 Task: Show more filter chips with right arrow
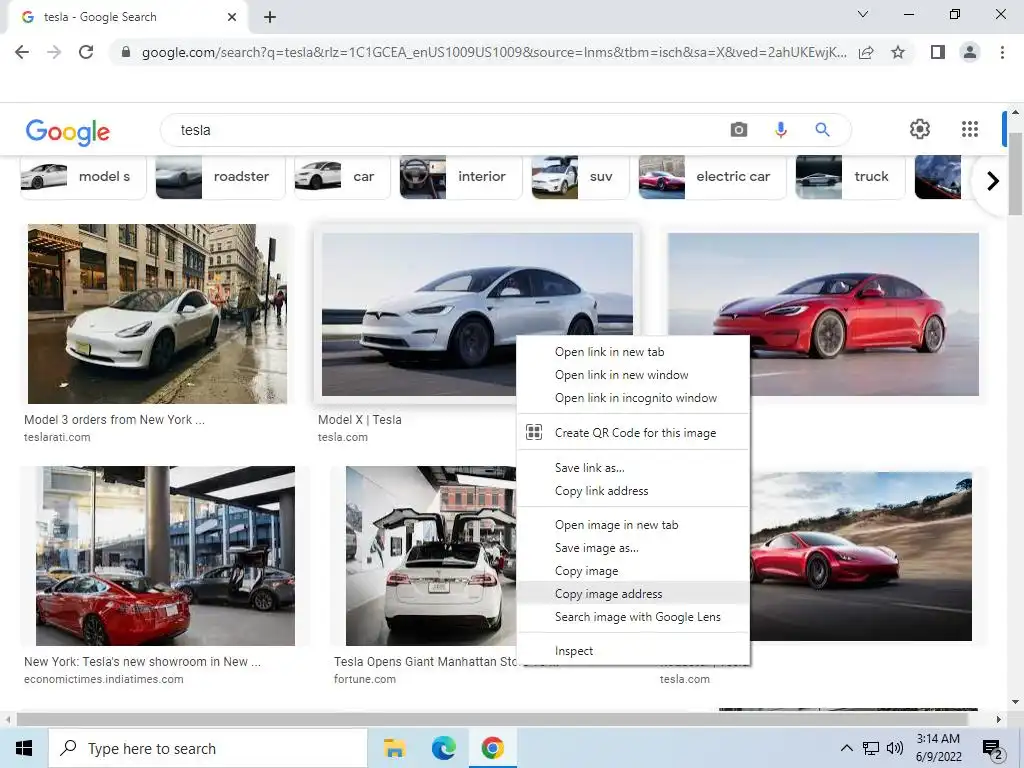pos(993,180)
